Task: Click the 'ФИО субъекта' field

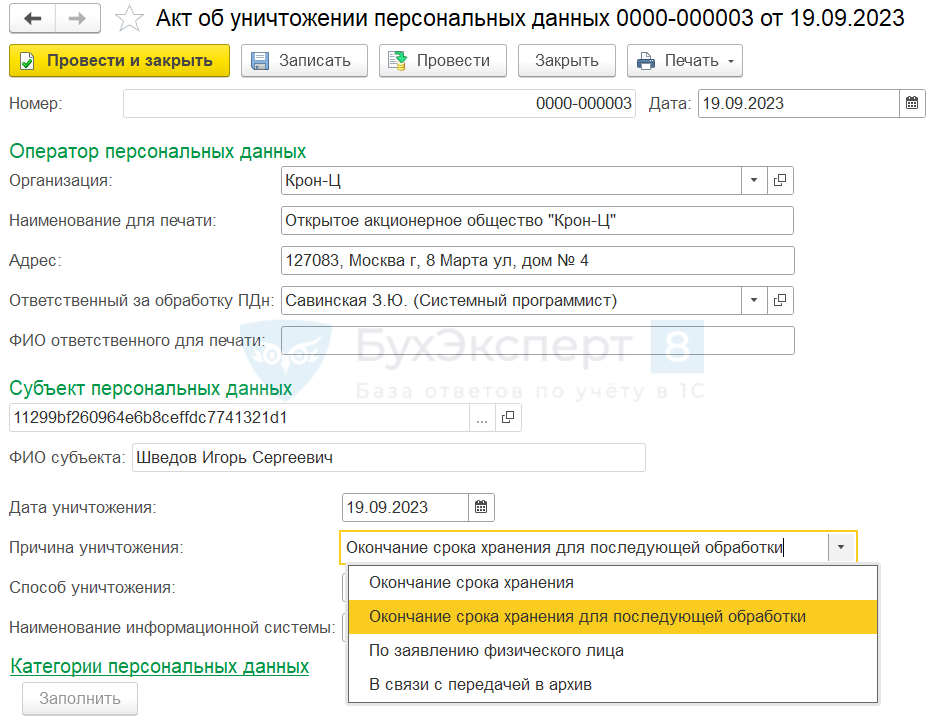Action: (x=389, y=457)
